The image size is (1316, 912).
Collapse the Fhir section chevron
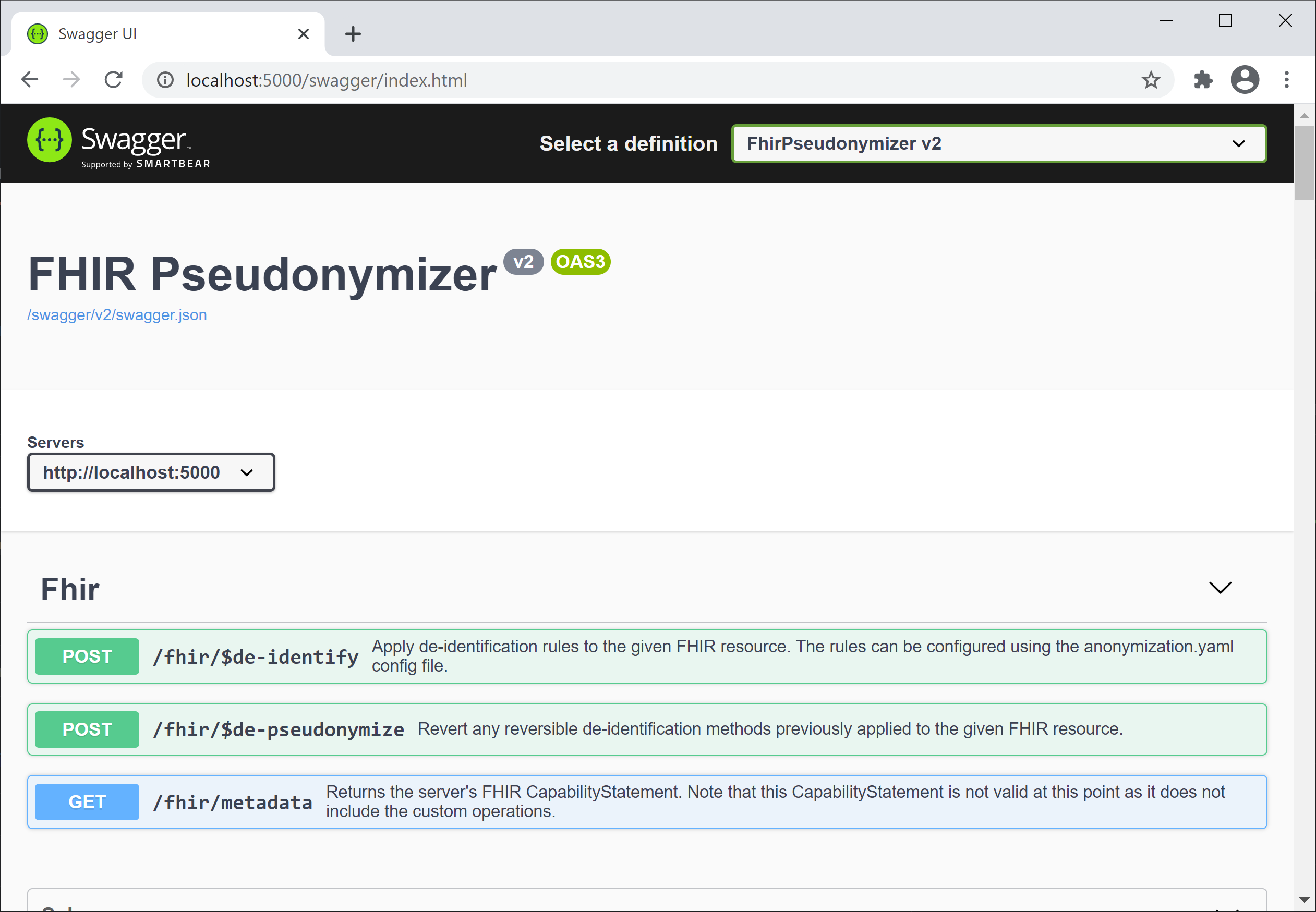(1220, 588)
